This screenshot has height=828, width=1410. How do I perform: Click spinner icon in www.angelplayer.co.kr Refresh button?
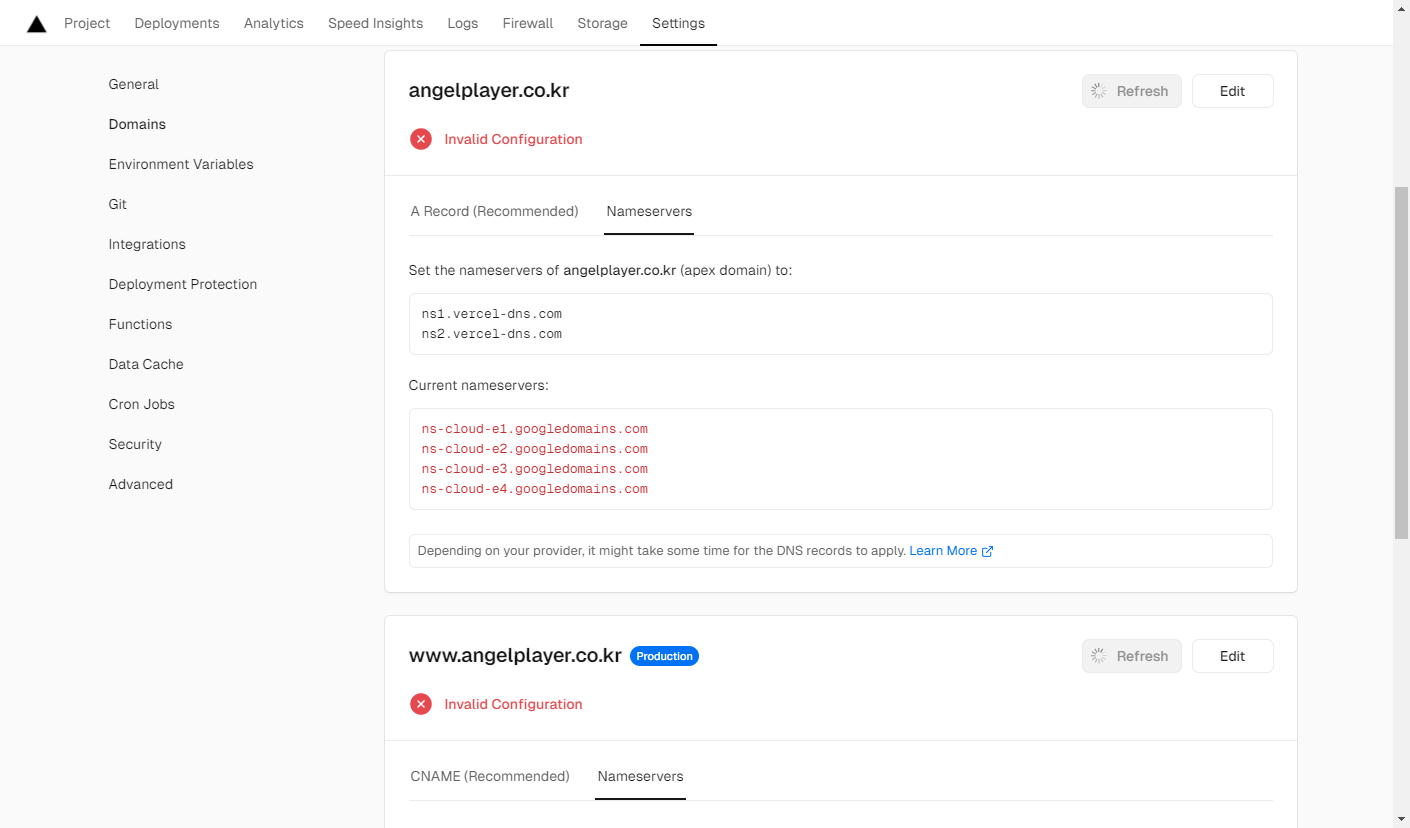coord(1099,656)
